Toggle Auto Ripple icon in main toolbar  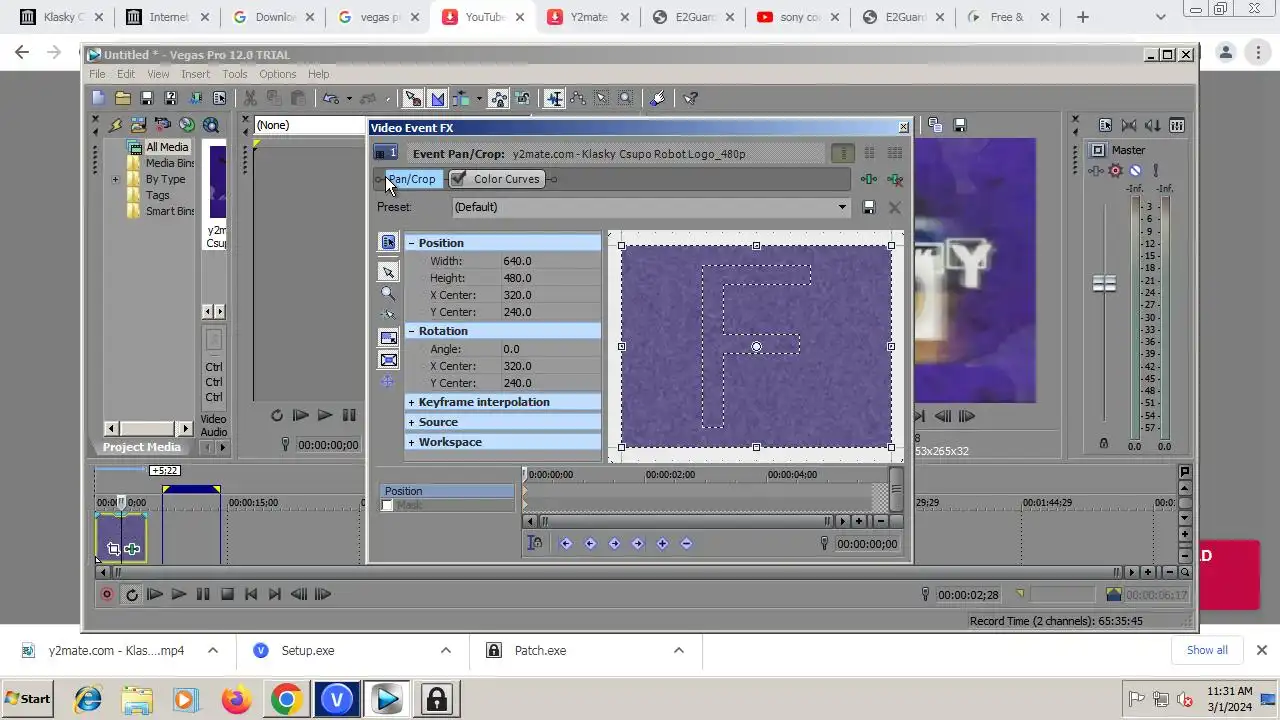[x=461, y=98]
